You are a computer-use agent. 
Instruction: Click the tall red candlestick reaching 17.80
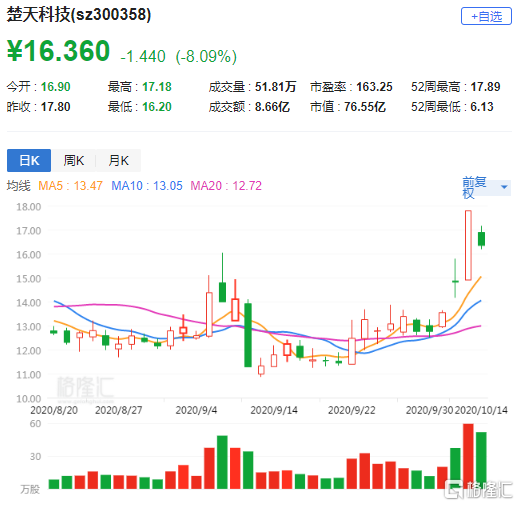(x=468, y=245)
